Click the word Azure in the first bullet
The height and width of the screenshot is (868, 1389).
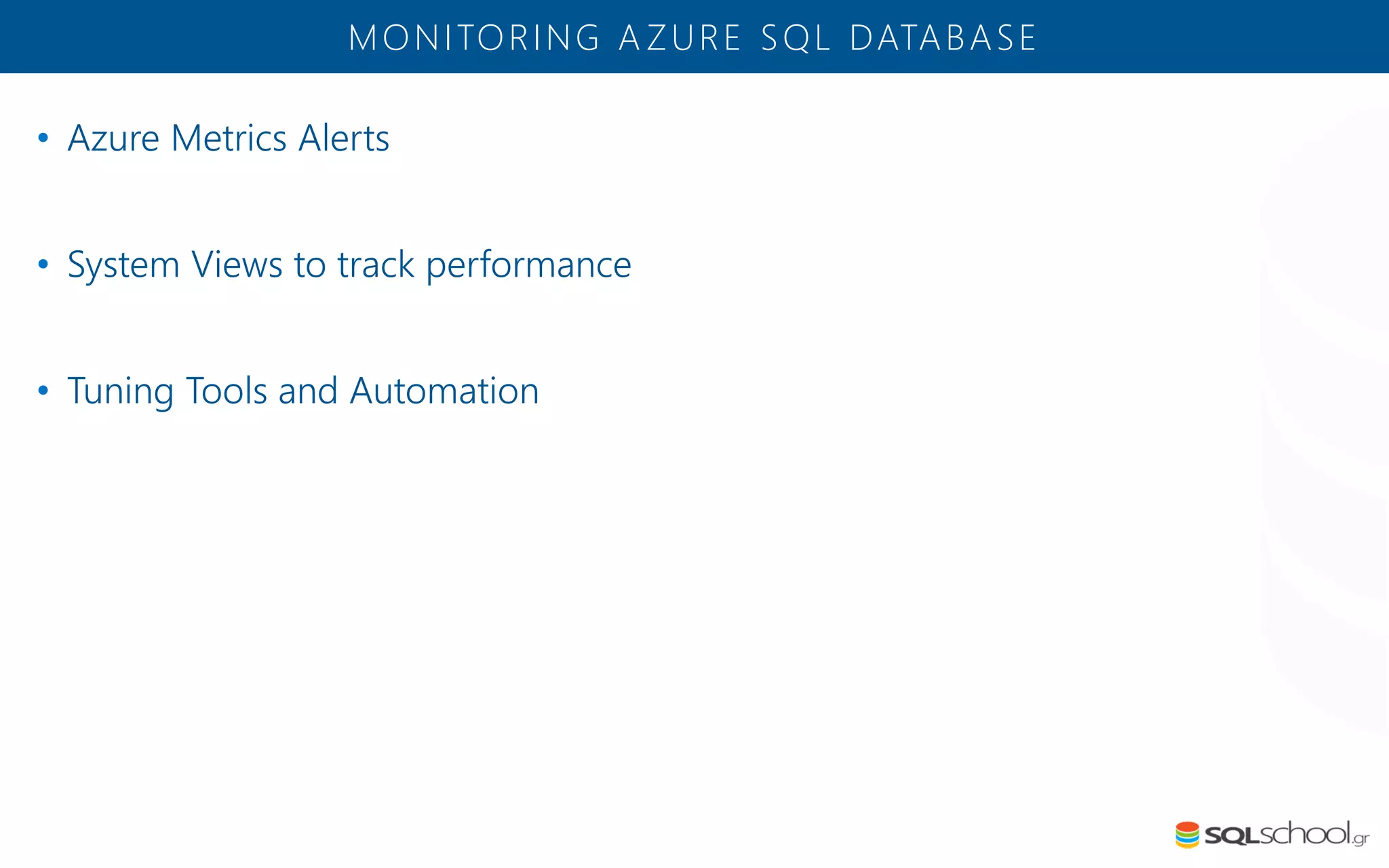pyautogui.click(x=113, y=138)
